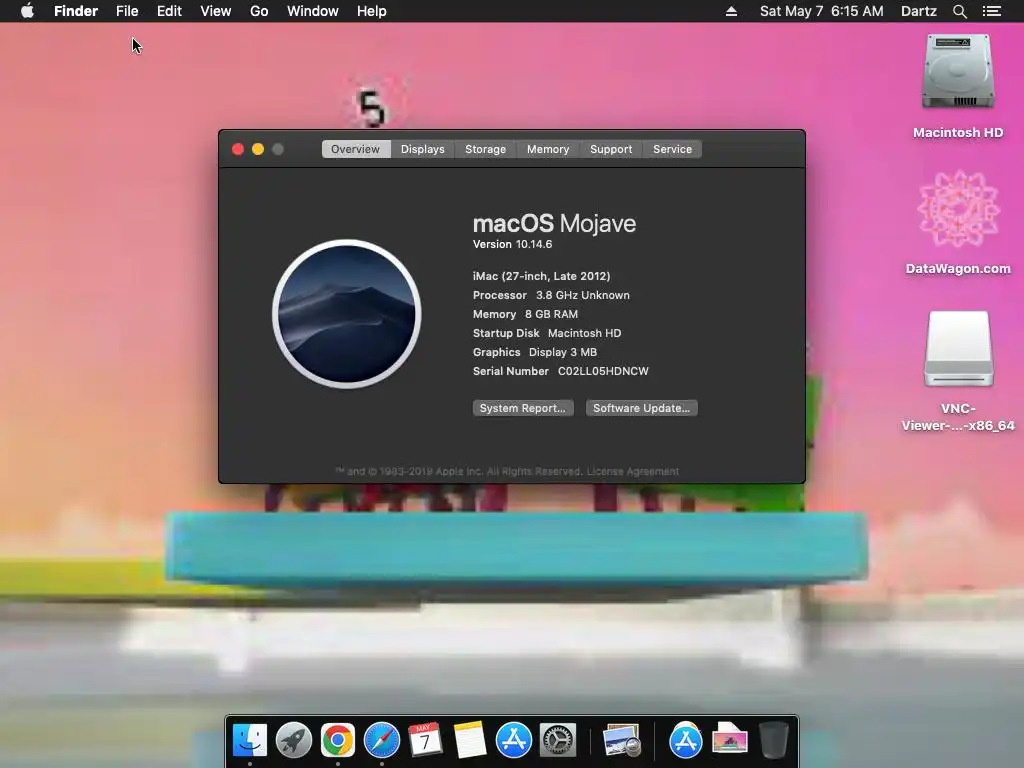
Task: Click the Version 10.14.6 text
Action: (513, 244)
